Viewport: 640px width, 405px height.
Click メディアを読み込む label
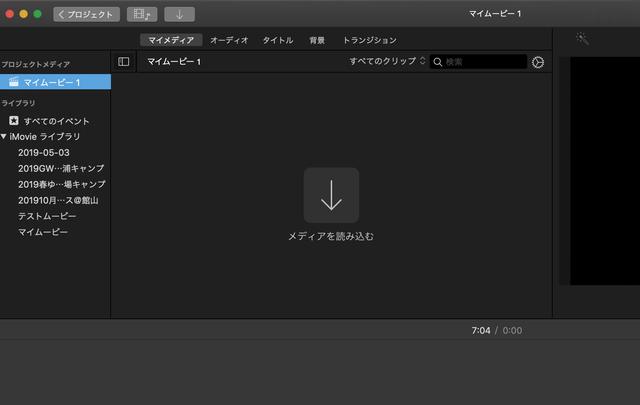tap(331, 236)
